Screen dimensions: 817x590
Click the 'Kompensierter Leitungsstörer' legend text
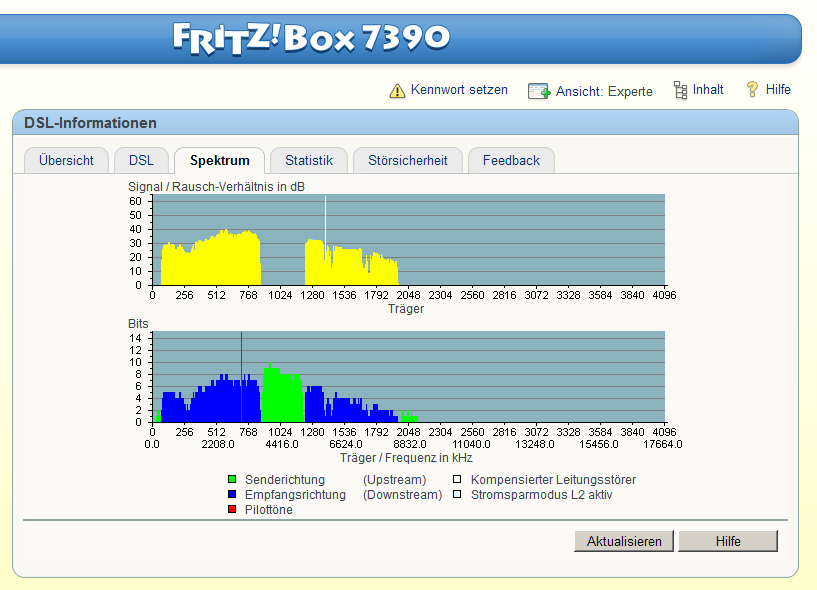coord(553,480)
